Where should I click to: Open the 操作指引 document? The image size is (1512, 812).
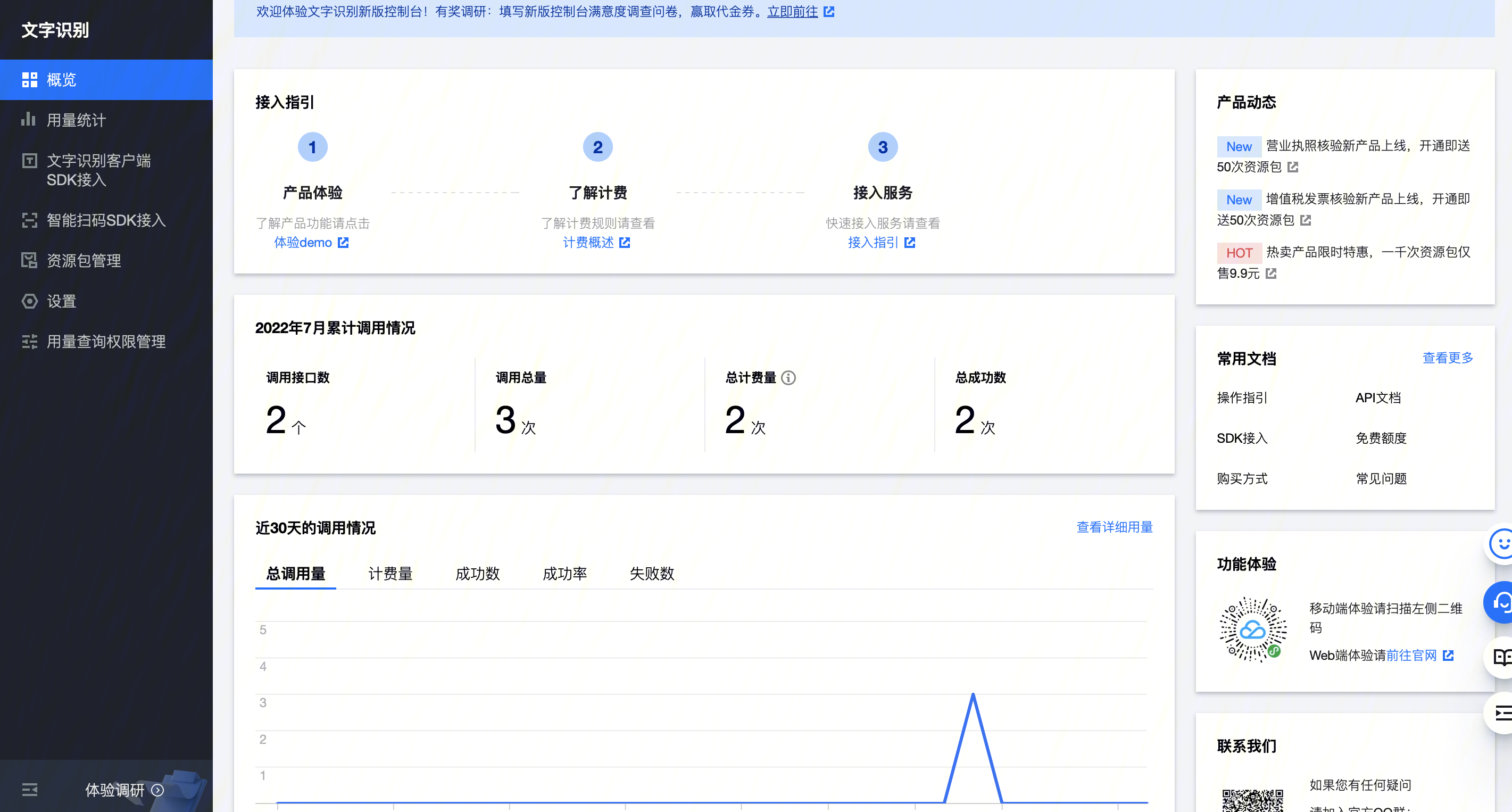[x=1242, y=397]
